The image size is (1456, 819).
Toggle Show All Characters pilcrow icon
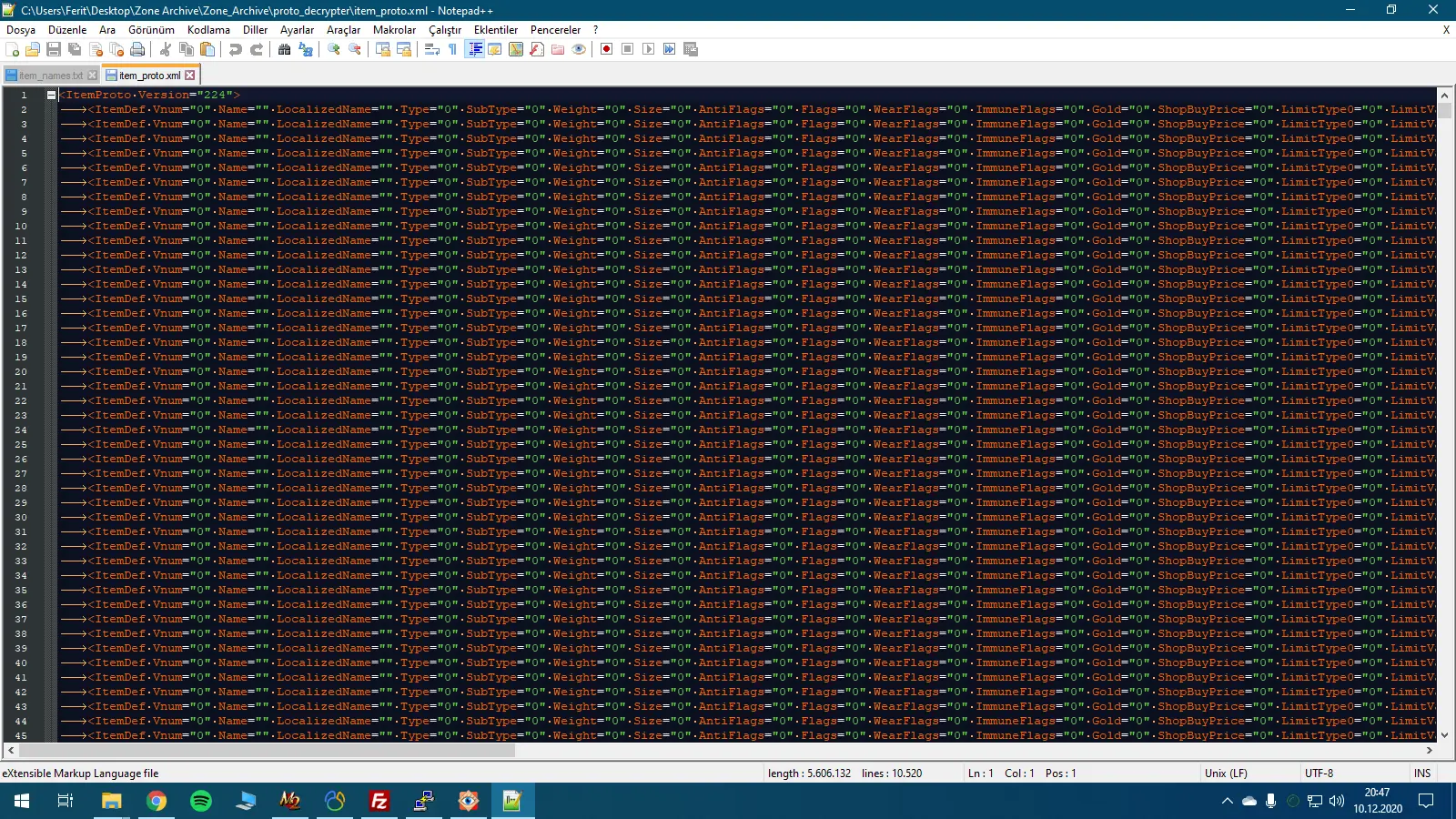coord(453,49)
